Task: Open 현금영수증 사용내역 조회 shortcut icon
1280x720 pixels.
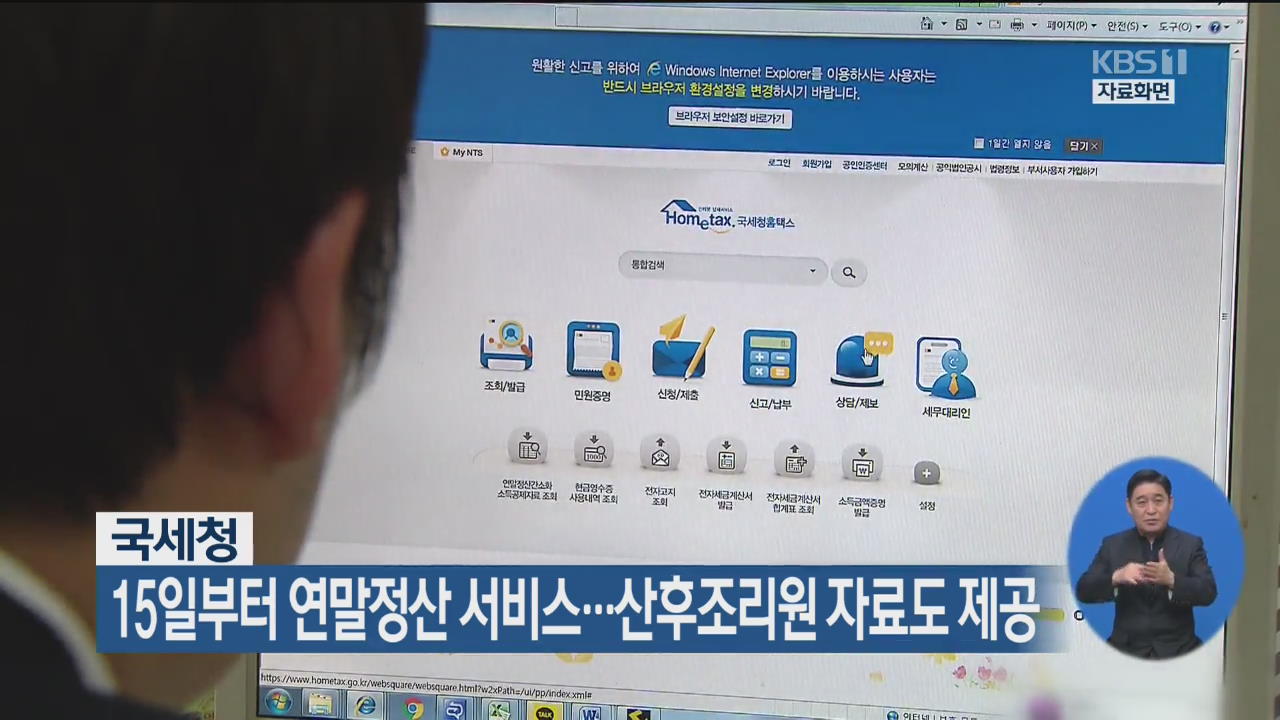Action: tap(593, 451)
